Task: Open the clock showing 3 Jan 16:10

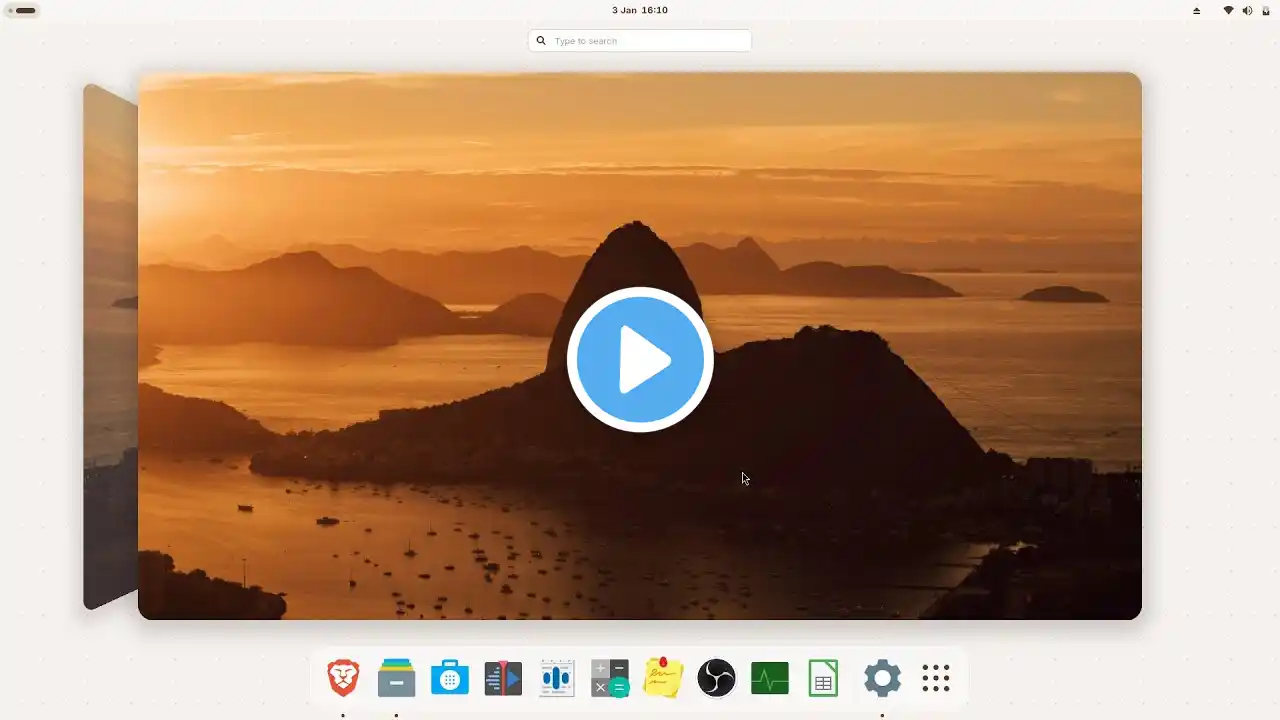Action: [640, 10]
